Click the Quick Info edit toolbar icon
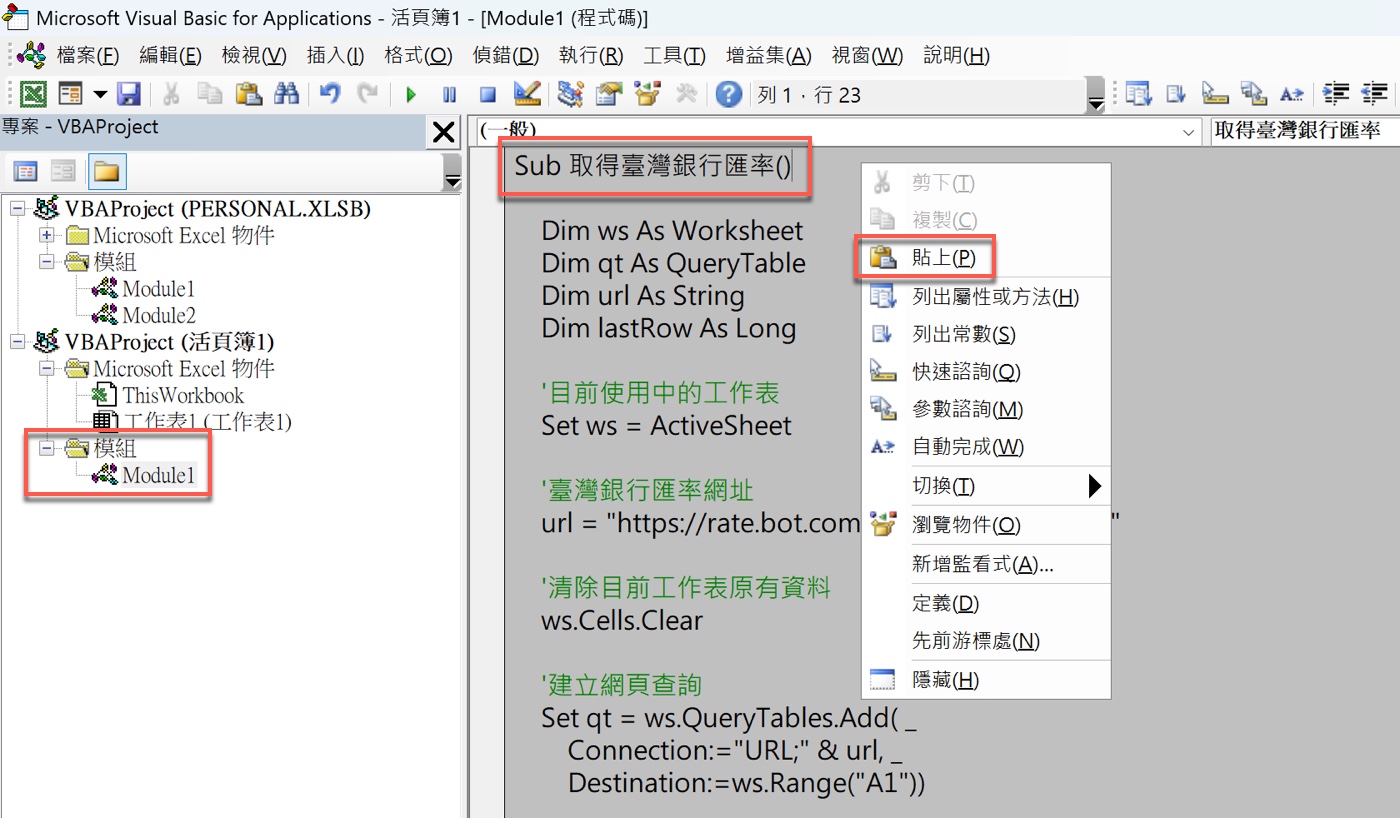 pos(1214,94)
